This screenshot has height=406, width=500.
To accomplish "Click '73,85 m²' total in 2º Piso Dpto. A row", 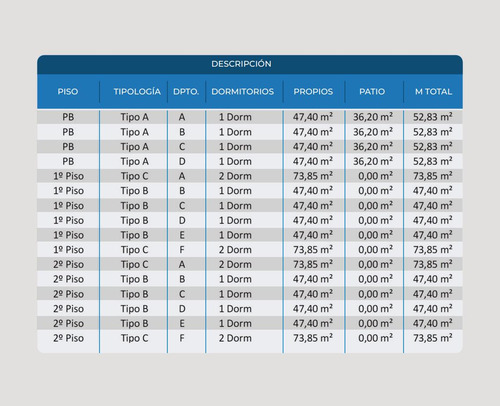I will pyautogui.click(x=433, y=264).
